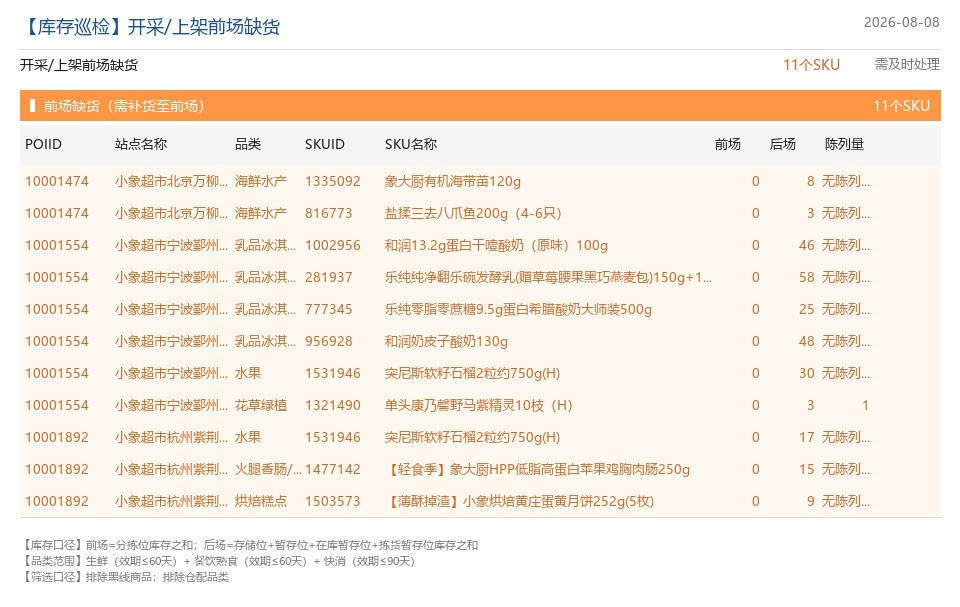Click 火腿香肠/... category cell
This screenshot has width=960, height=607.
point(268,469)
